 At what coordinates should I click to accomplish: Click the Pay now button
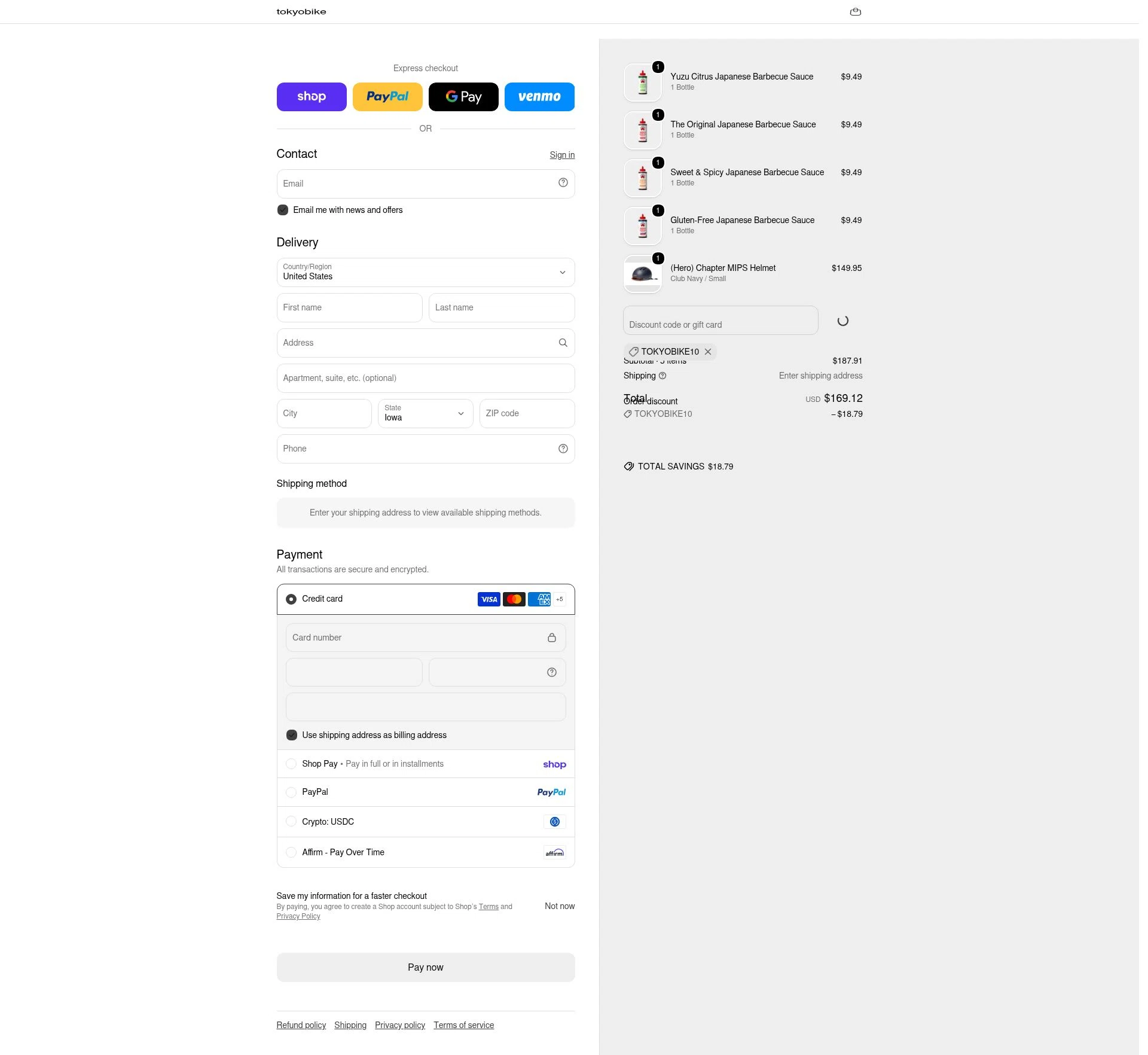[426, 968]
